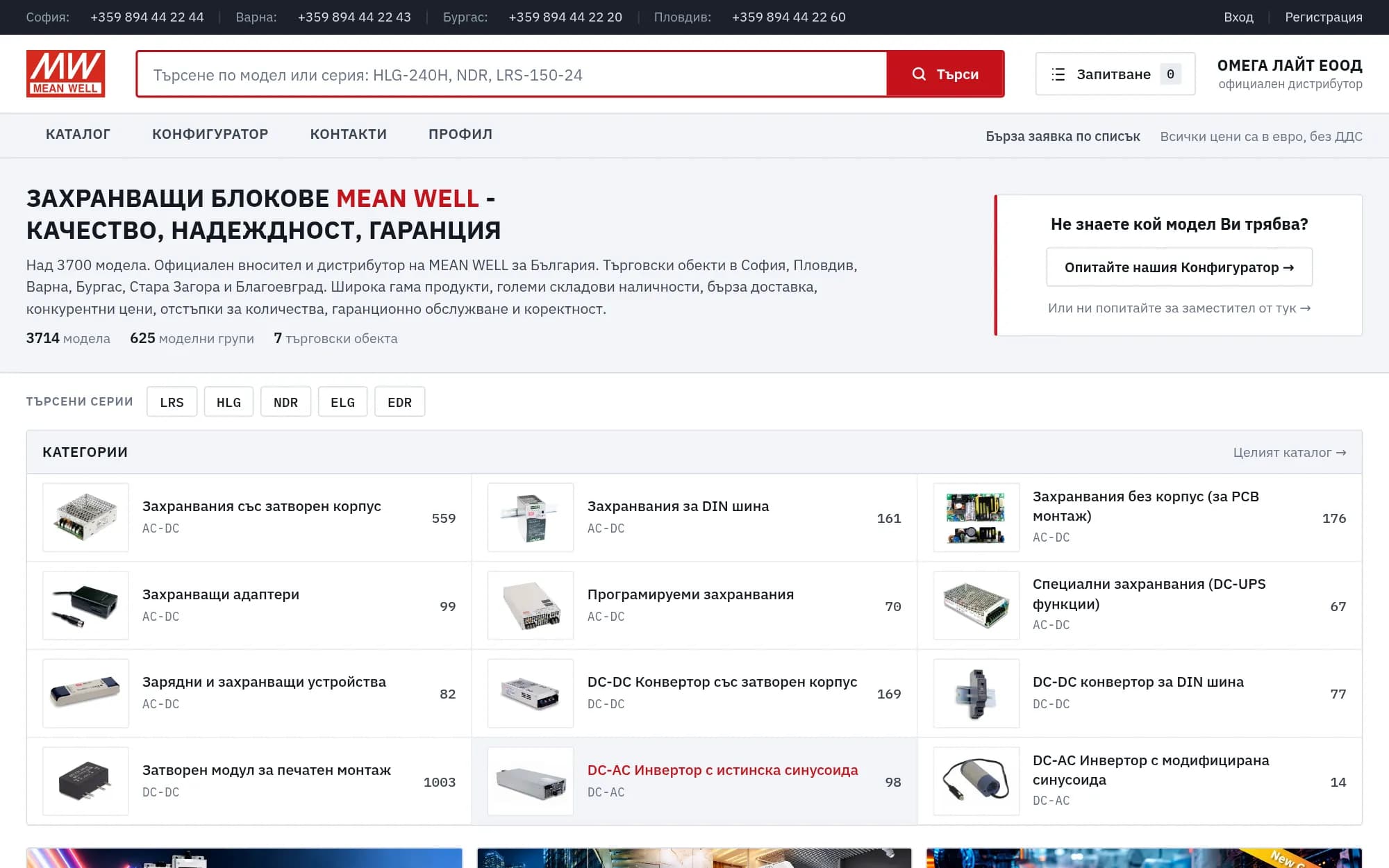Open the modified sine inverter thumbnail
The height and width of the screenshot is (868, 1389).
976,781
